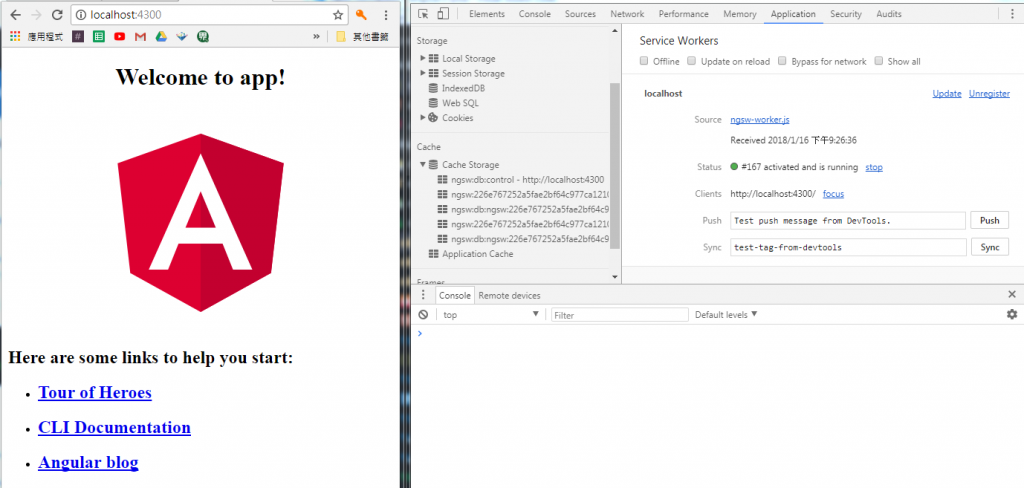This screenshot has width=1024, height=488.
Task: Open the YouTube bookmark
Action: coord(120,37)
